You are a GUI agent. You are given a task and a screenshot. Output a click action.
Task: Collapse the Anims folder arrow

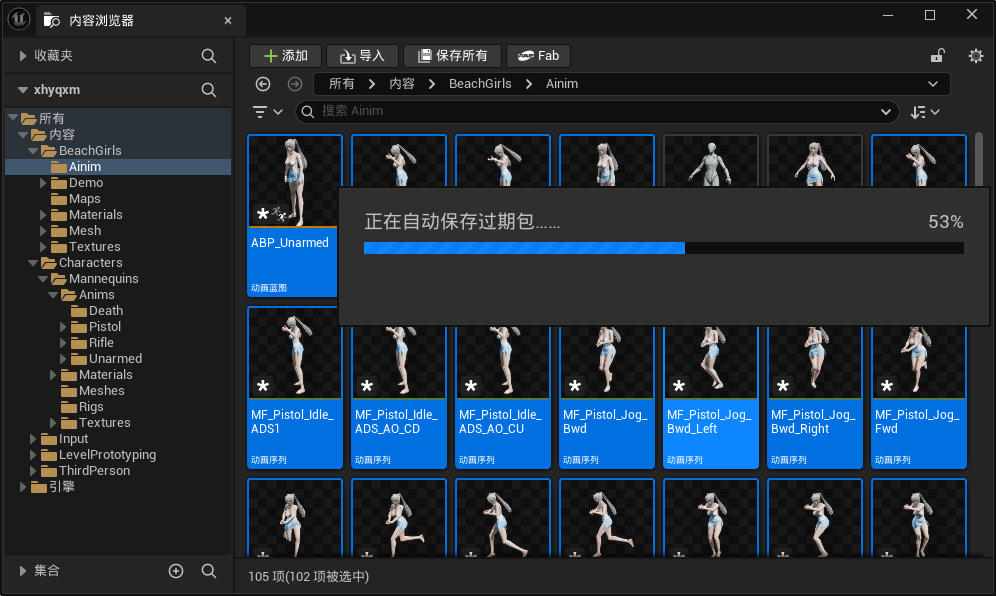pyautogui.click(x=53, y=295)
